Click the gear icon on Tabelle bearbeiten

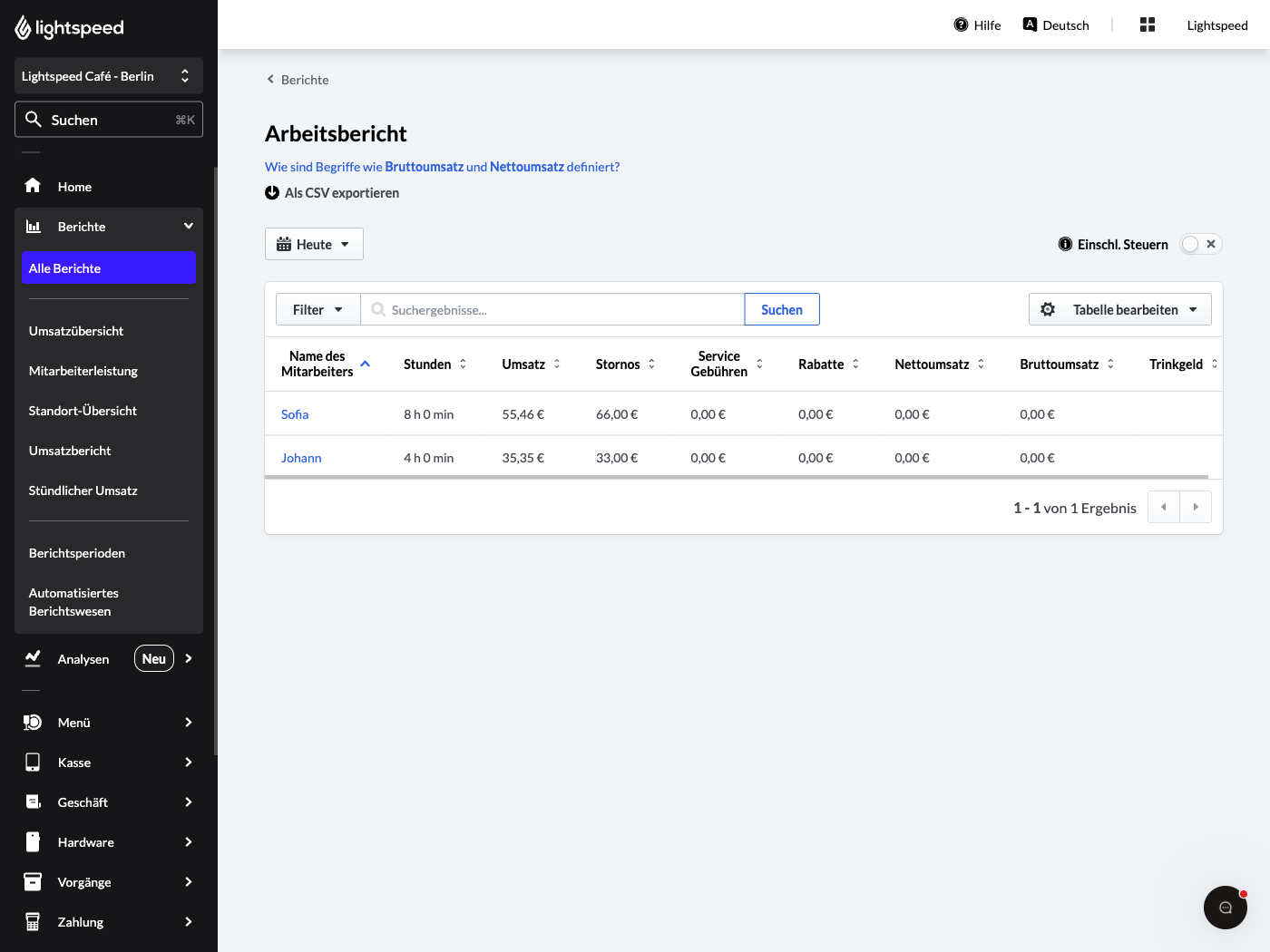1048,309
